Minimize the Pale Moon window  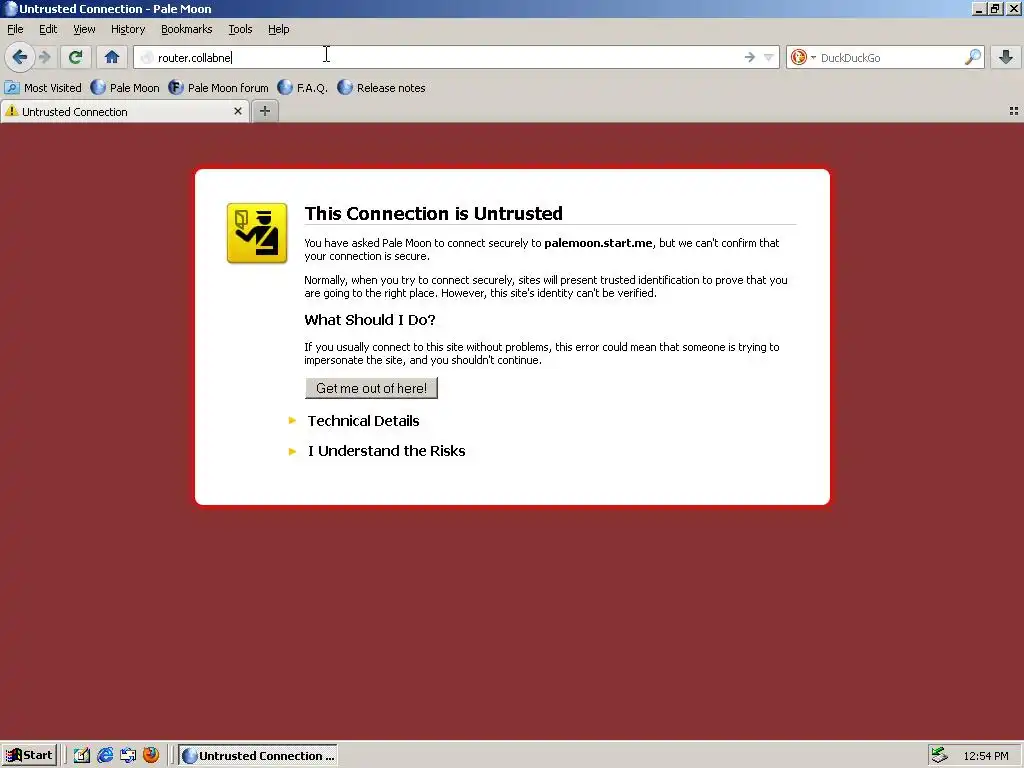tap(979, 8)
